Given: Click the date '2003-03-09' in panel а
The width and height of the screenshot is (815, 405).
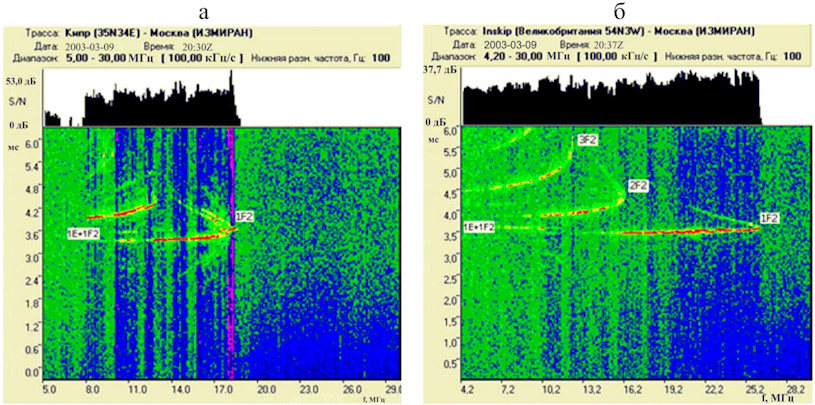Looking at the screenshot, I should click(x=87, y=46).
